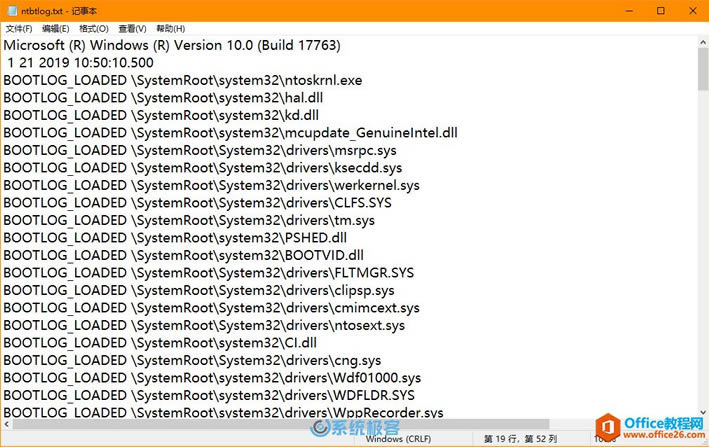
Task: Click the mcupdate_GenuineIntel.dll line
Action: [x=231, y=133]
